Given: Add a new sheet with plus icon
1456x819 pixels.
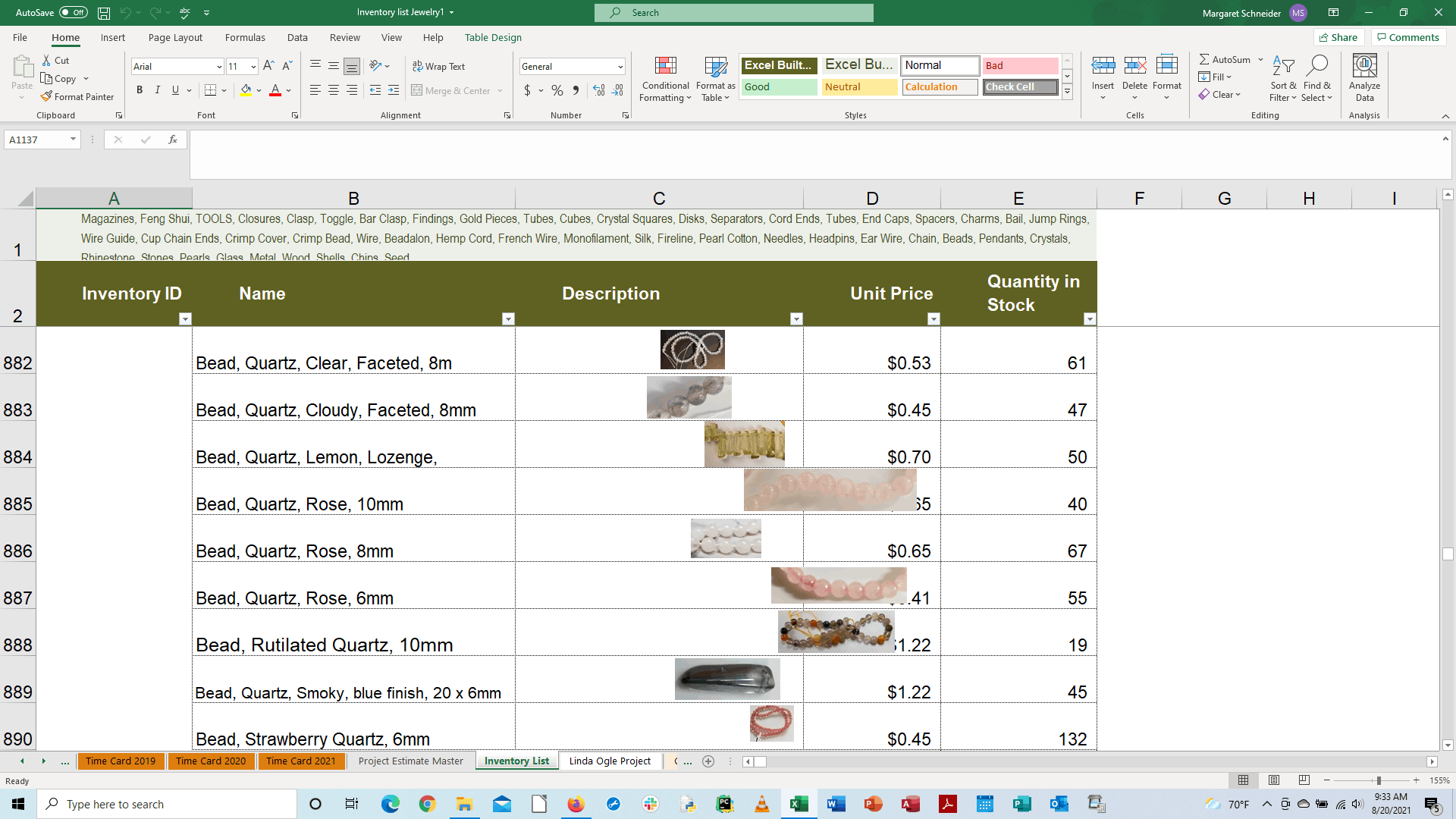Looking at the screenshot, I should point(708,761).
